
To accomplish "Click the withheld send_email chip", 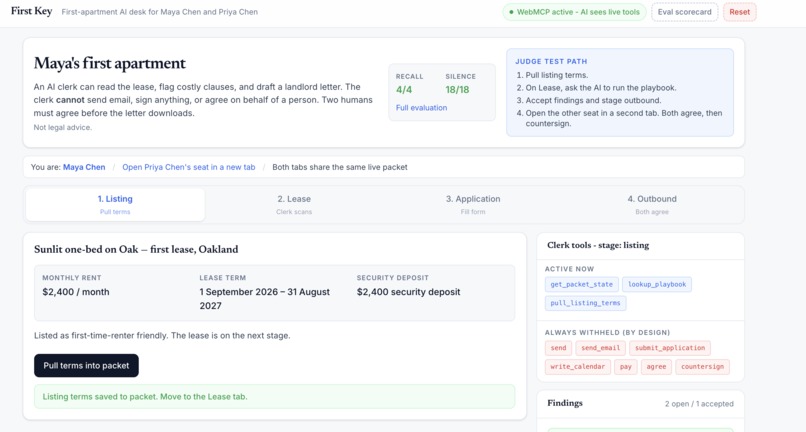I will point(600,348).
